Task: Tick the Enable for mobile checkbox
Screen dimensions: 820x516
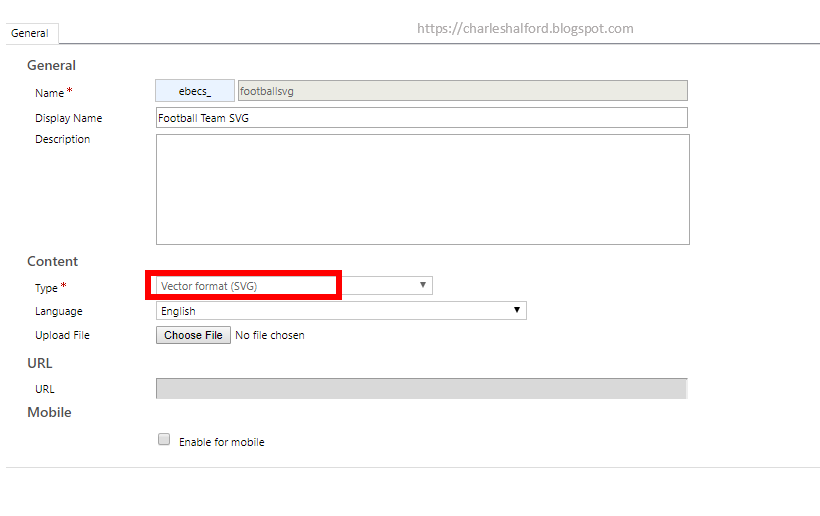Action: click(x=164, y=439)
